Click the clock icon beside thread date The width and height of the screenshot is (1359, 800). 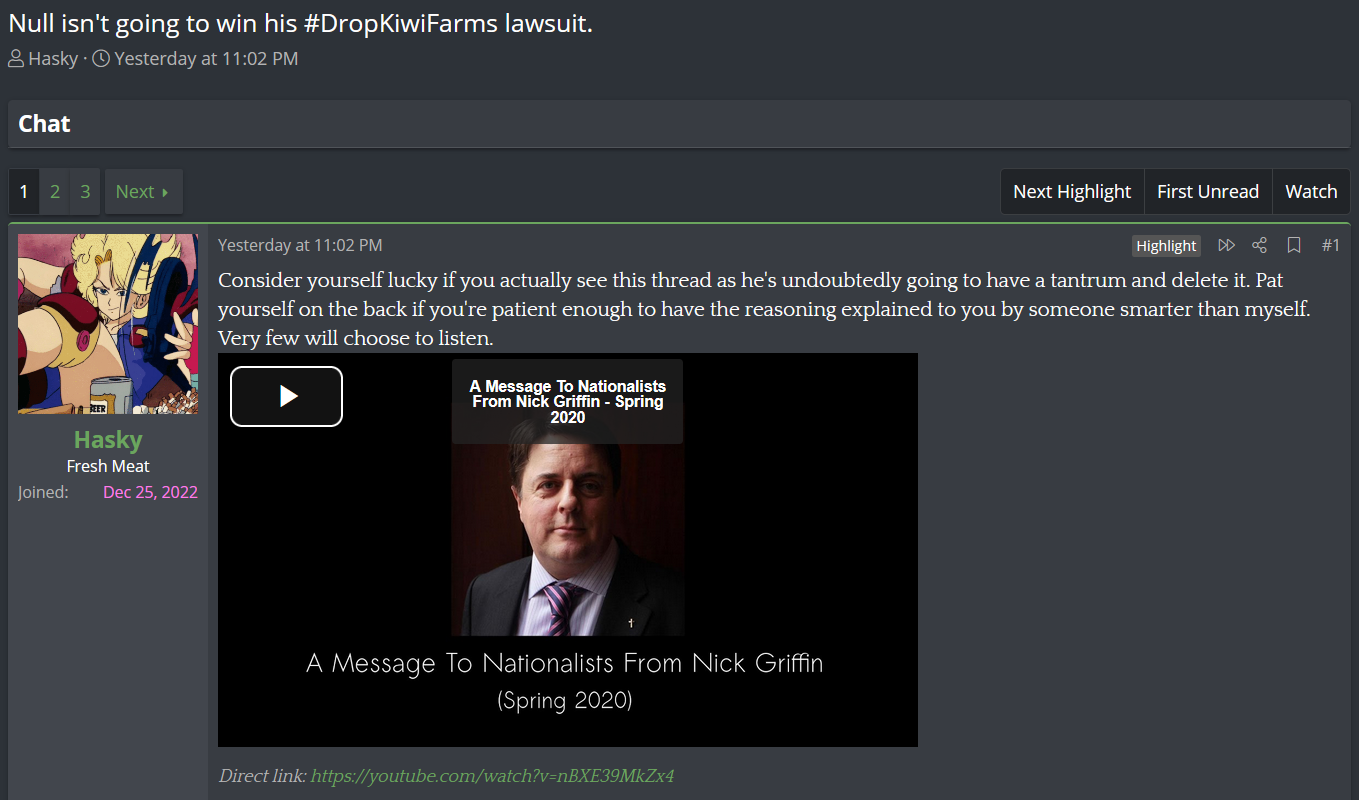(x=101, y=58)
